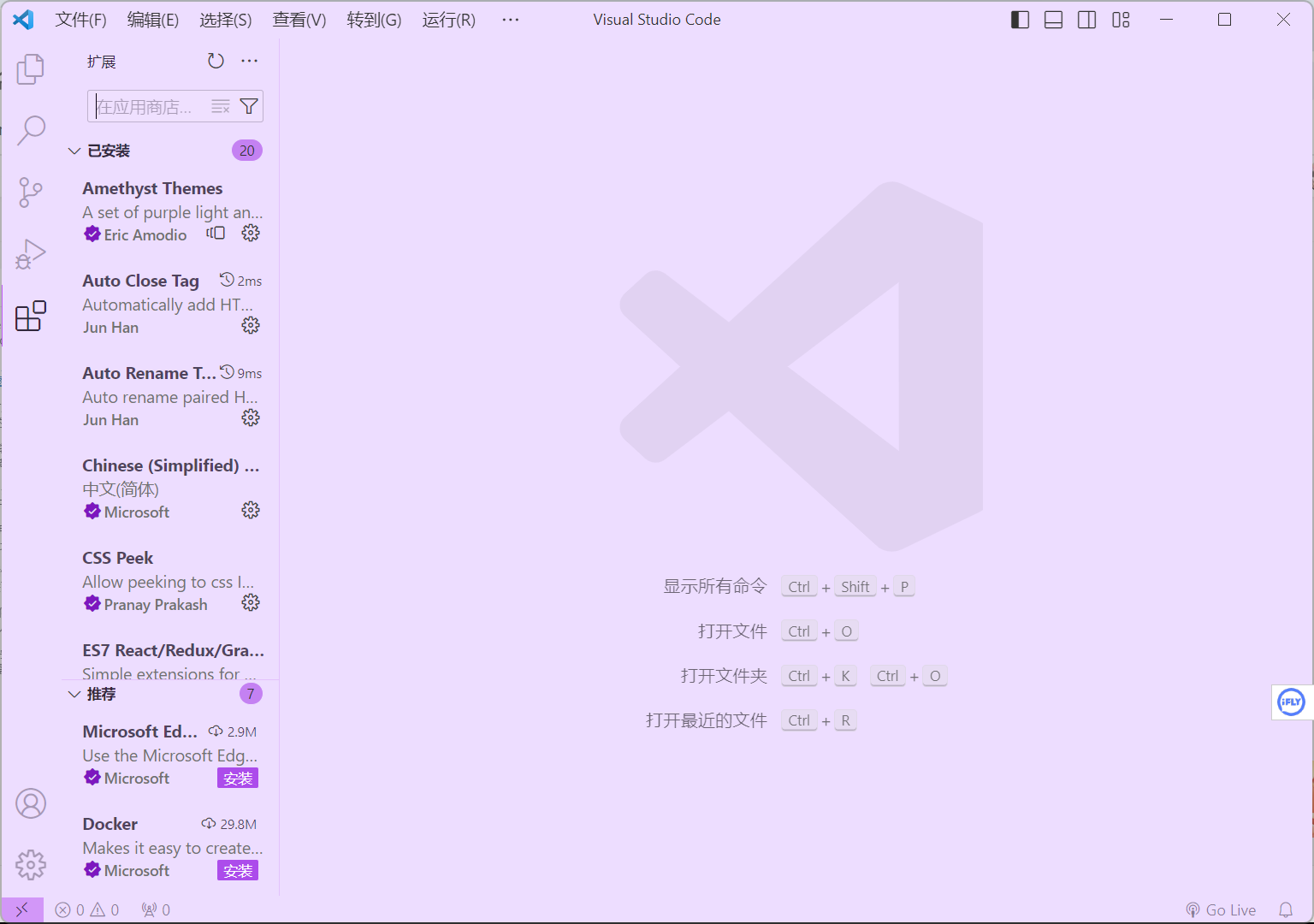Toggle secondary side bar visibility
Screen dimensions: 1314x924
(1087, 20)
